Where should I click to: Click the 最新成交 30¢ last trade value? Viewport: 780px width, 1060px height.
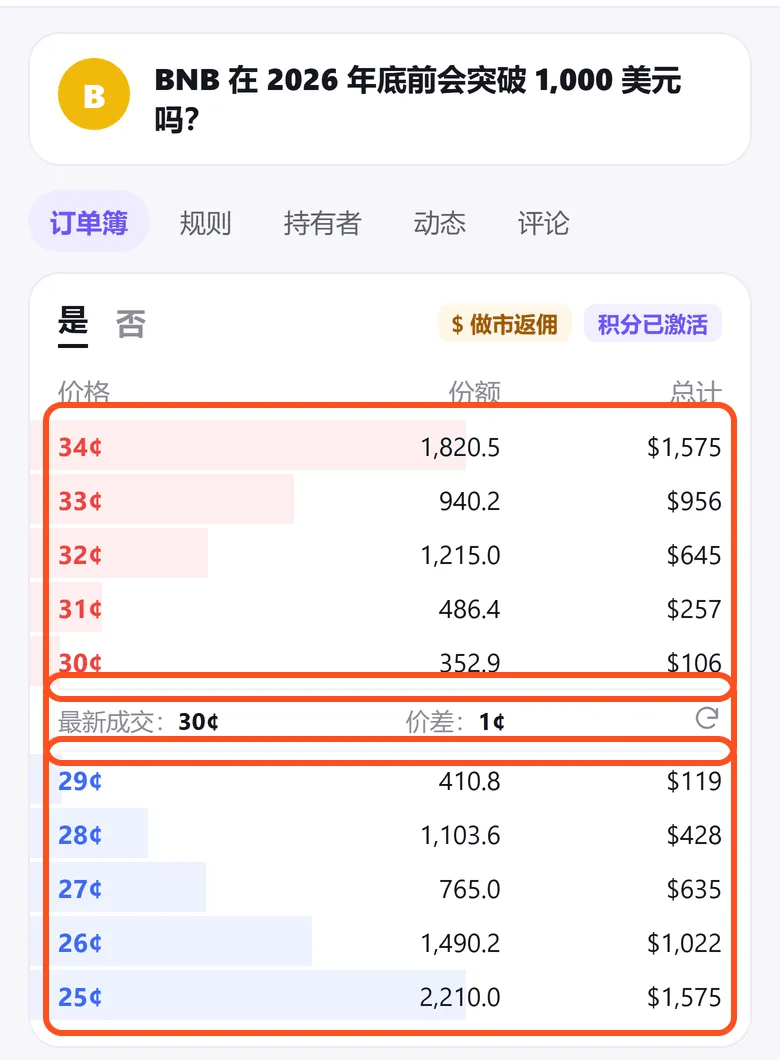coord(199,721)
